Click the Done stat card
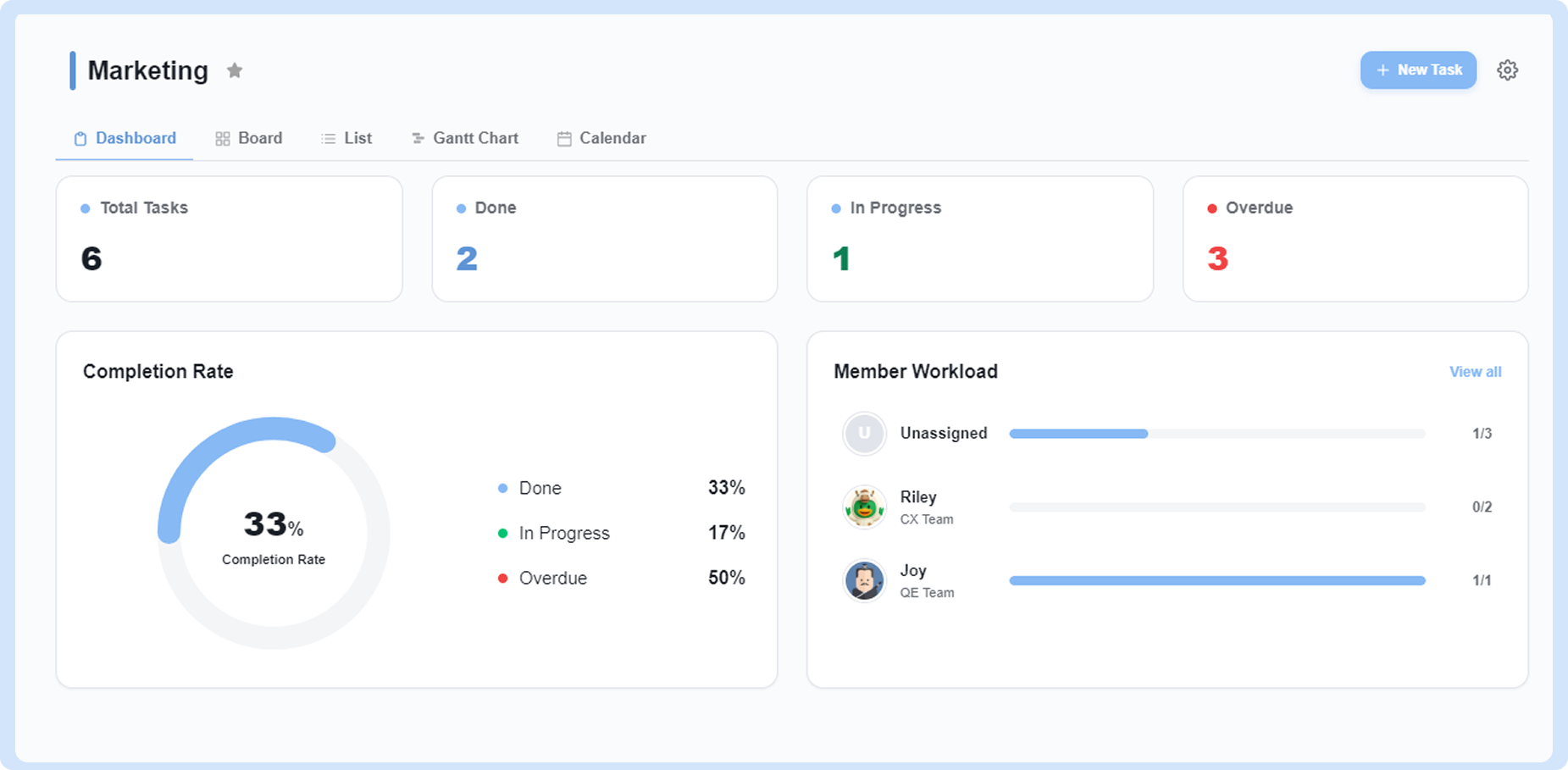 click(605, 239)
